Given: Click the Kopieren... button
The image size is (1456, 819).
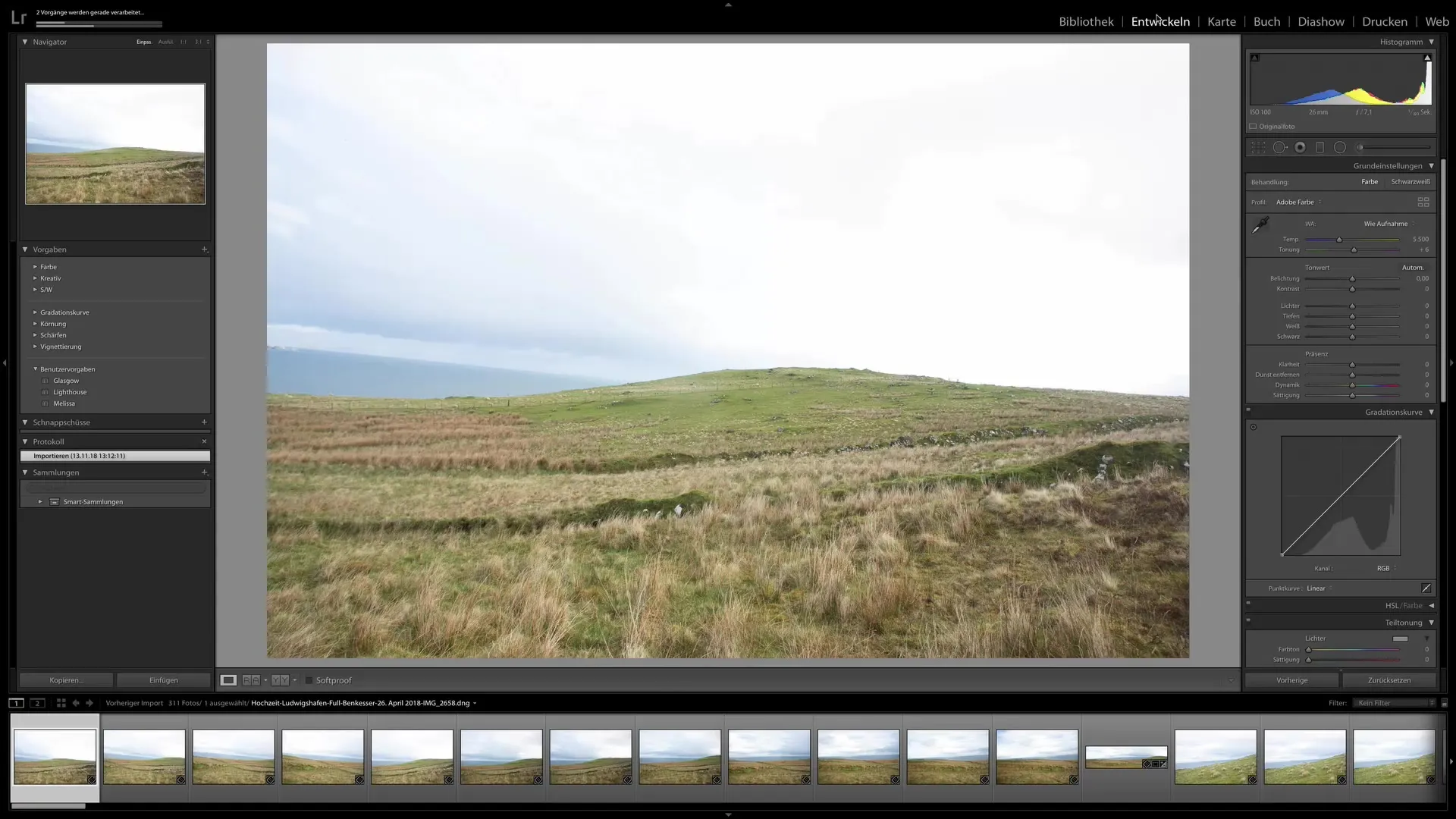Looking at the screenshot, I should pos(66,680).
